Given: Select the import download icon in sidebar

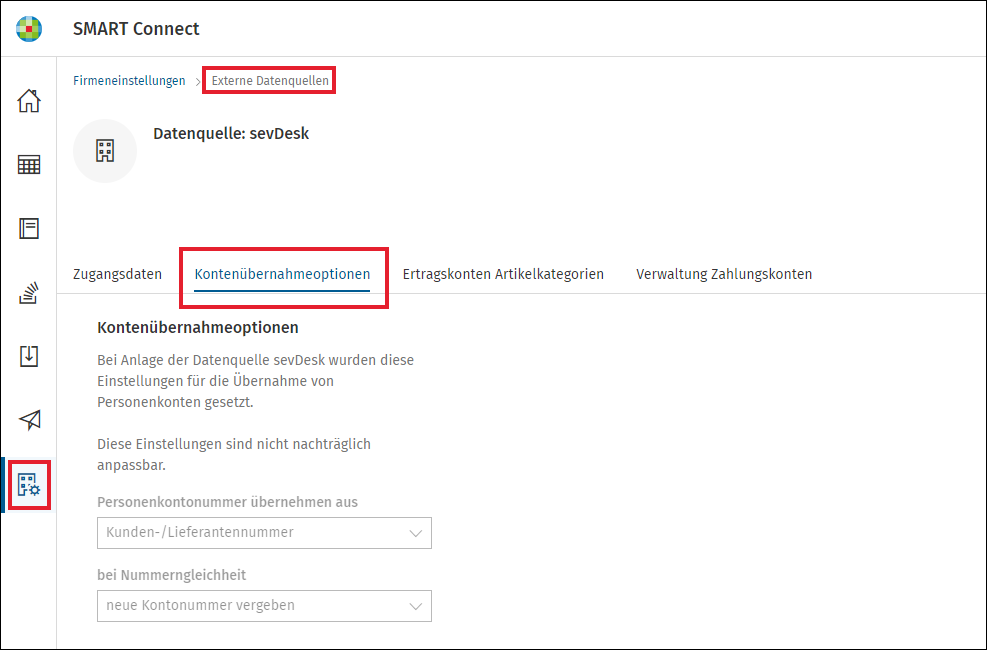Looking at the screenshot, I should coord(29,356).
